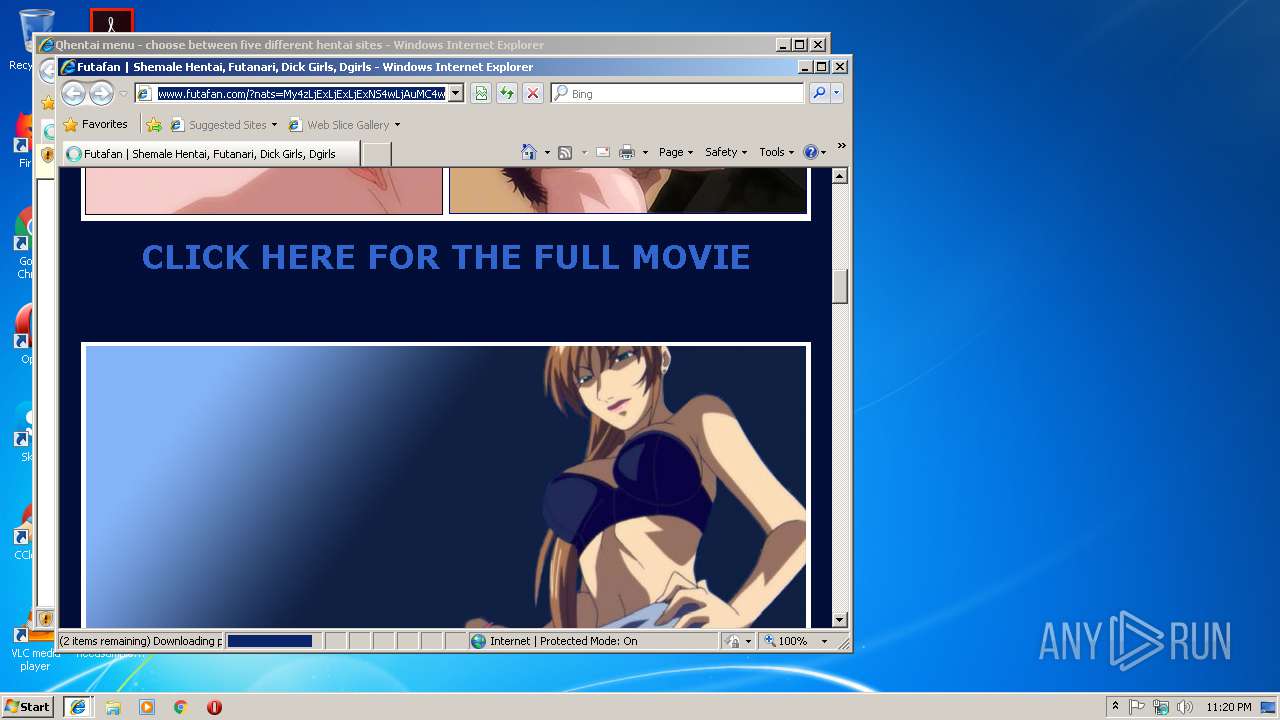Open the Favorites center

point(95,124)
